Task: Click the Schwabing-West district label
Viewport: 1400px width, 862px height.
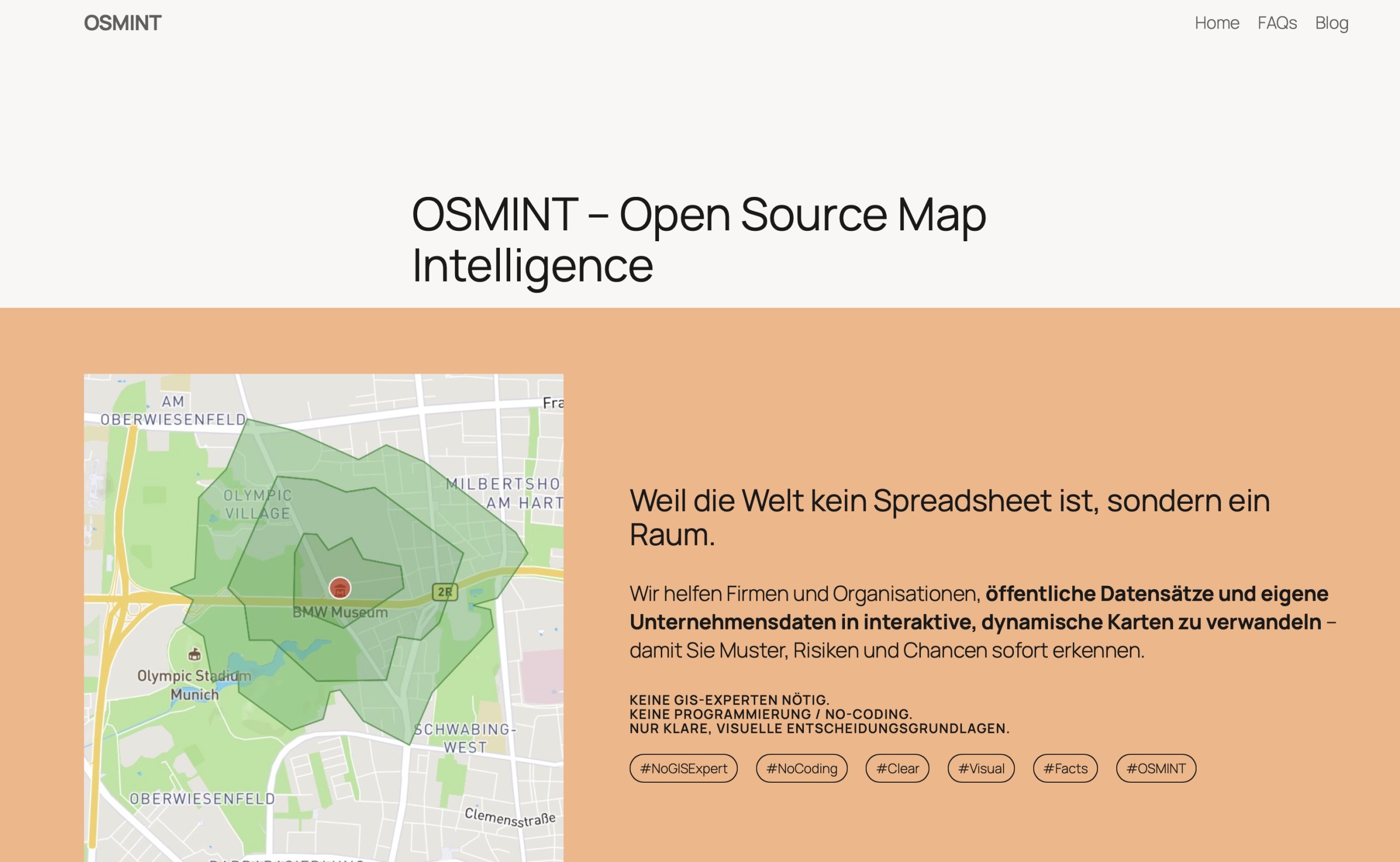Action: 465,738
